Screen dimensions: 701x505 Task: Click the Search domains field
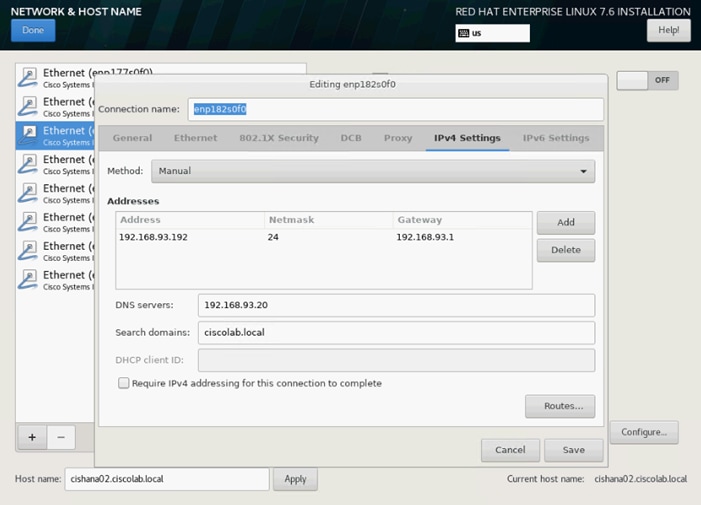396,332
